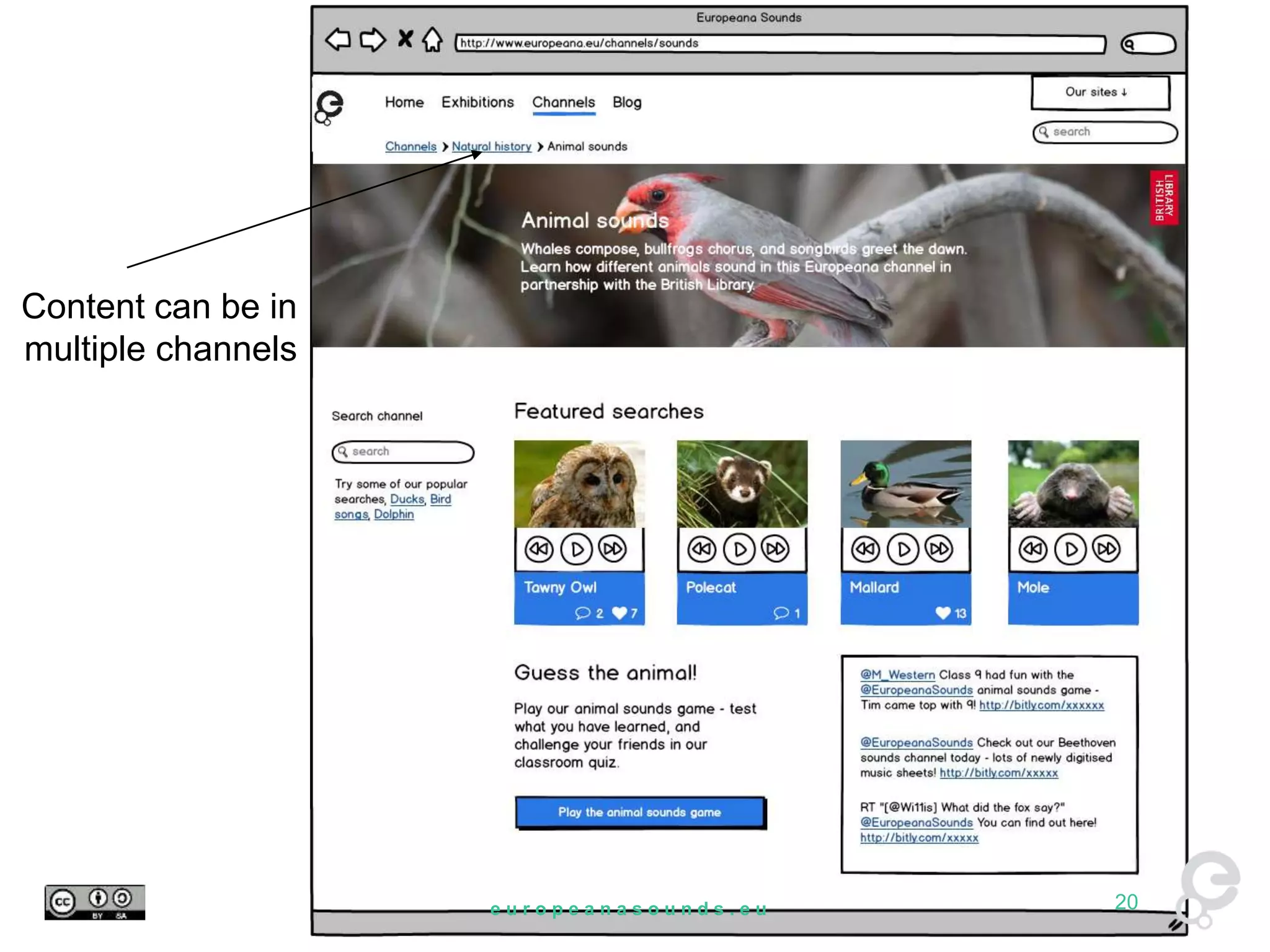The height and width of the screenshot is (952, 1270).
Task: Click the browser address bar URL
Action: (780, 43)
